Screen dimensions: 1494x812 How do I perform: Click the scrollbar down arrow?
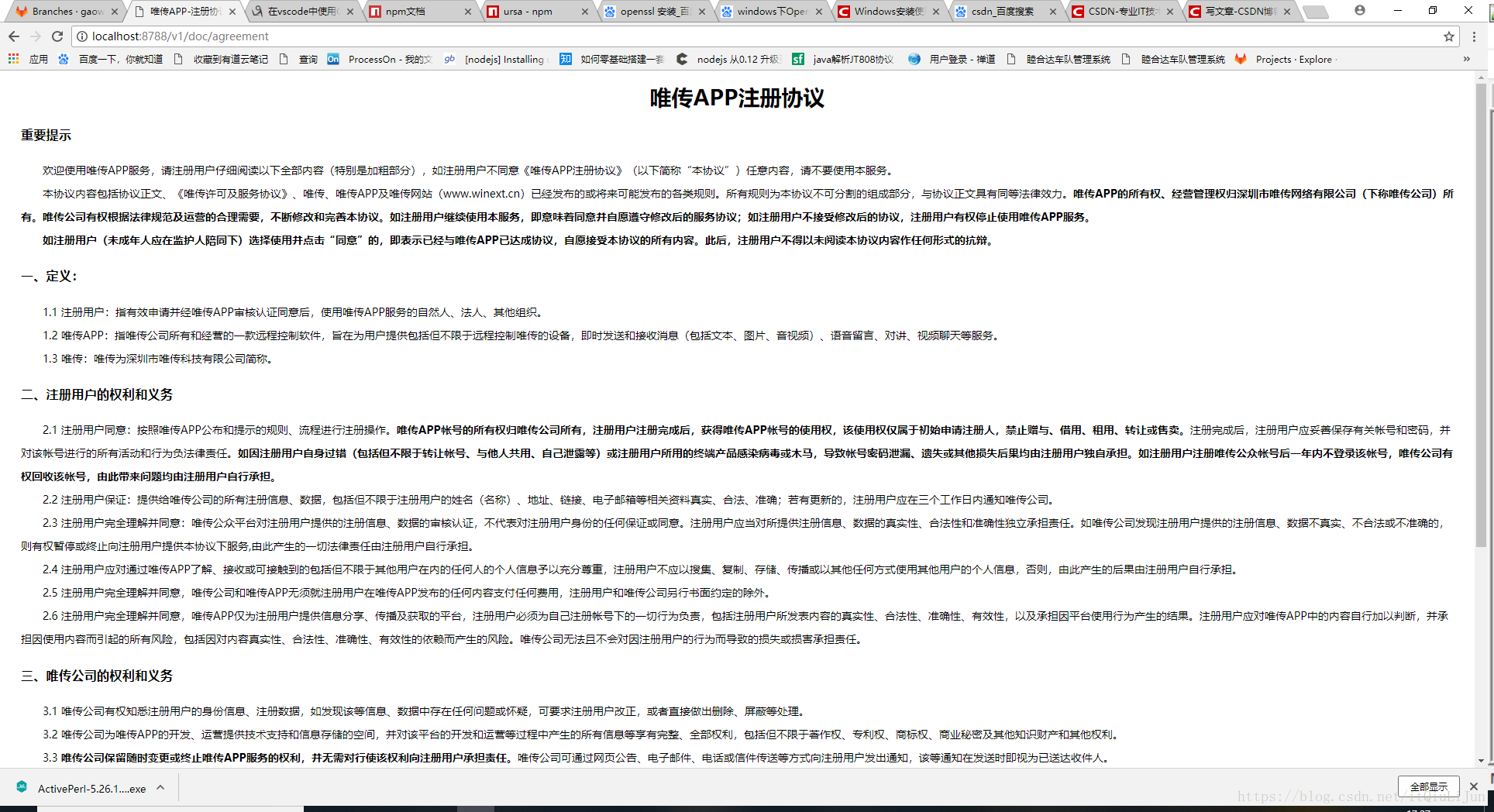pyautogui.click(x=1481, y=761)
